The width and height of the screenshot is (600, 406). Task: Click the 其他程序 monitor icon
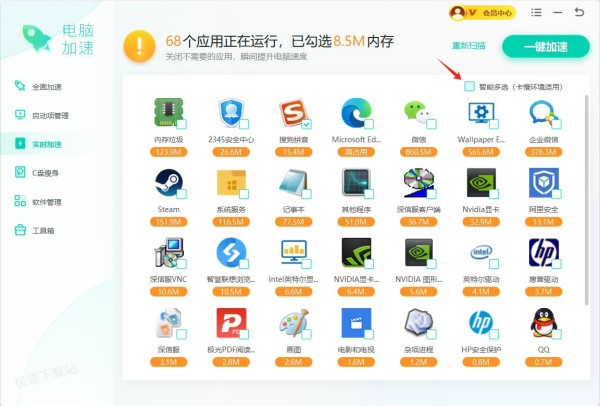(356, 182)
